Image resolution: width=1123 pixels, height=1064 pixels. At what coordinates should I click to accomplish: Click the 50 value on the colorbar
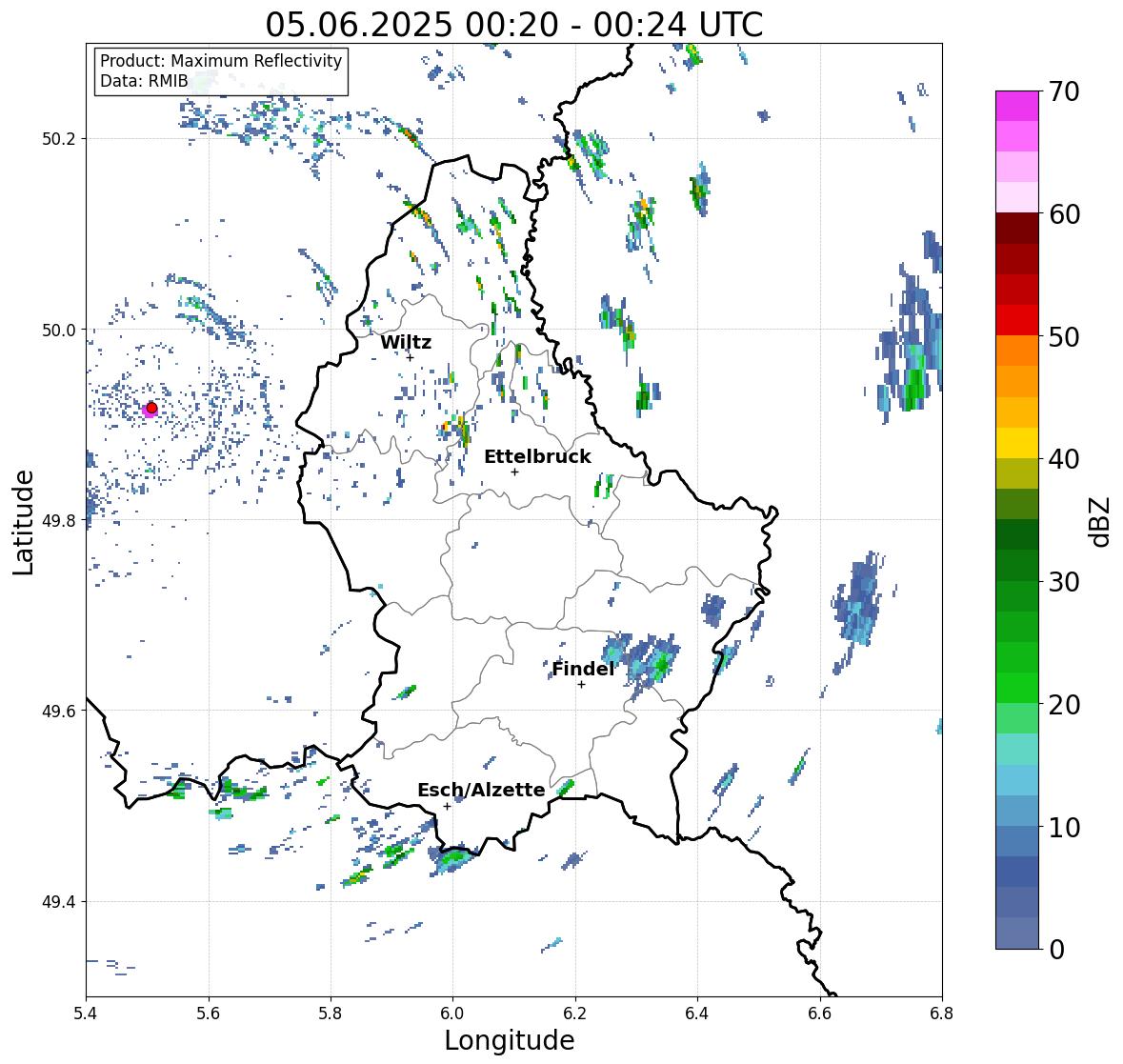click(x=1064, y=336)
